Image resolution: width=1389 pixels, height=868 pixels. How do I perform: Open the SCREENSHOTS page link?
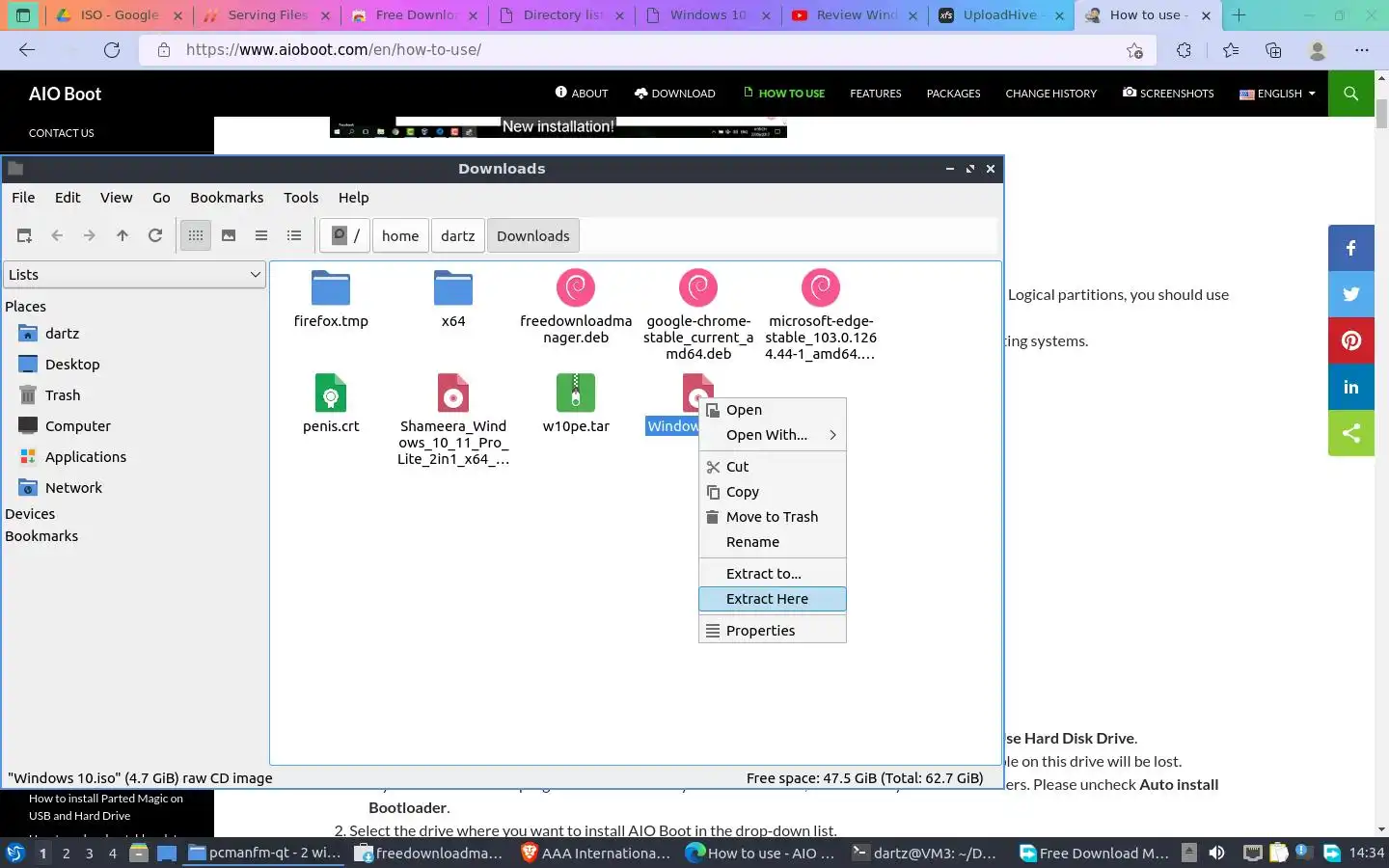(x=1168, y=94)
